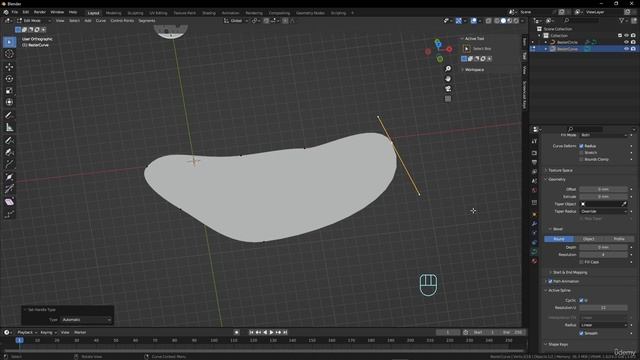Hide BezierCurve in viewport via eye icon
Viewport: 640px width, 360px height.
pyautogui.click(x=627, y=49)
